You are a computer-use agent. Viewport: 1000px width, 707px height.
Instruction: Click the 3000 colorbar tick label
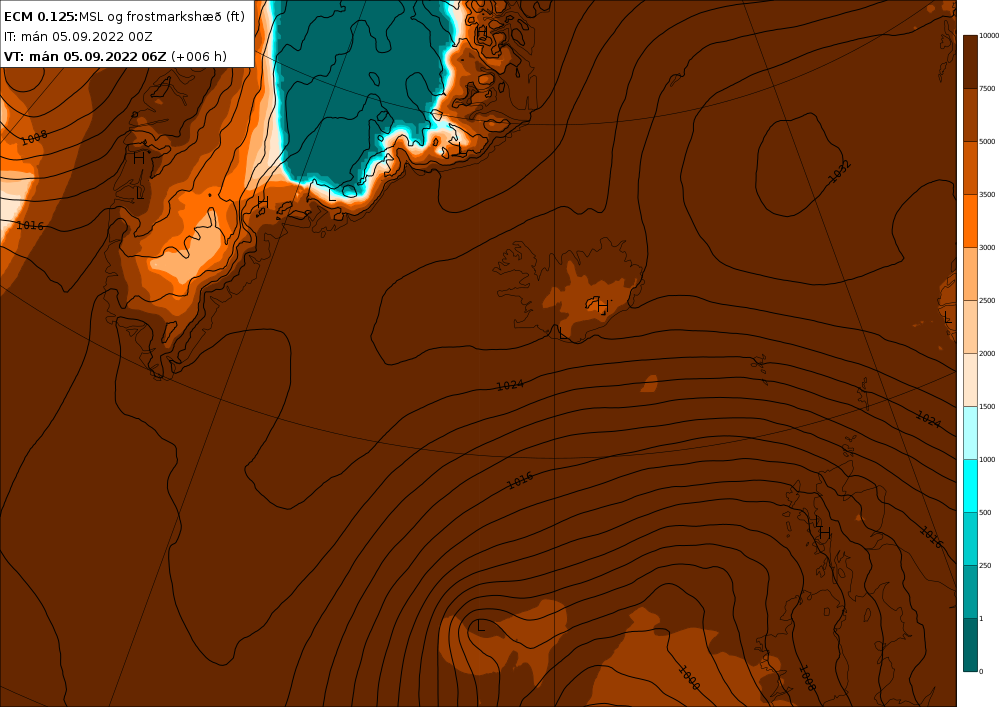(x=987, y=247)
